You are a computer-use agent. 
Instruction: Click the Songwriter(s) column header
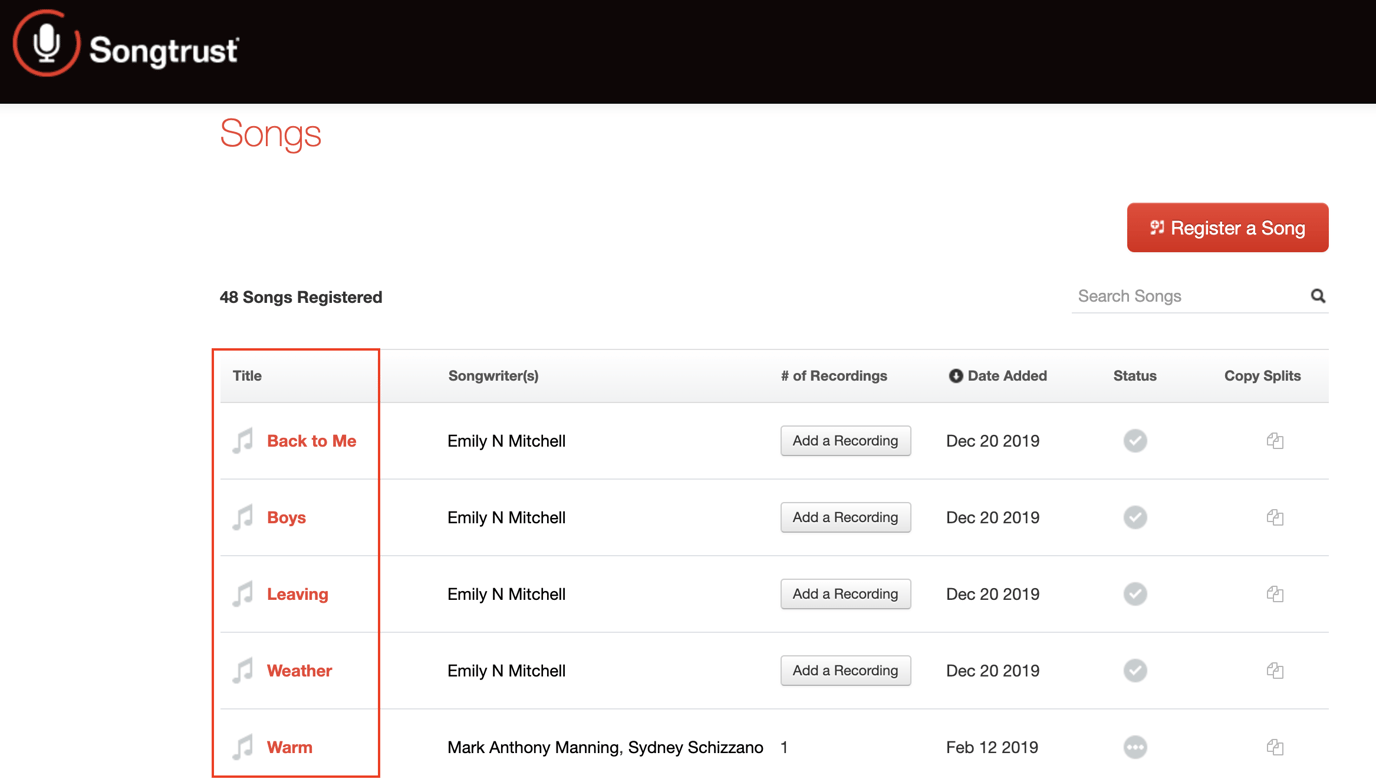(493, 376)
